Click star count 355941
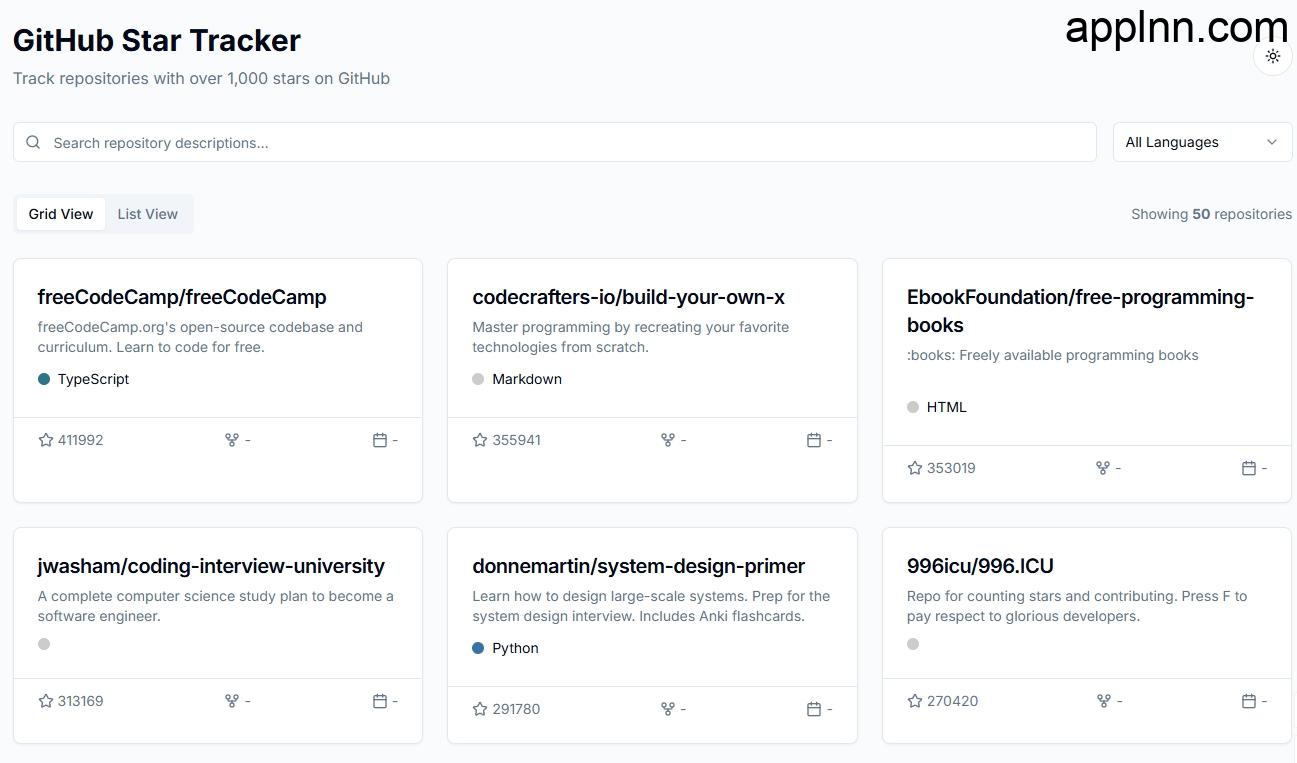1297x763 pixels. click(x=517, y=440)
